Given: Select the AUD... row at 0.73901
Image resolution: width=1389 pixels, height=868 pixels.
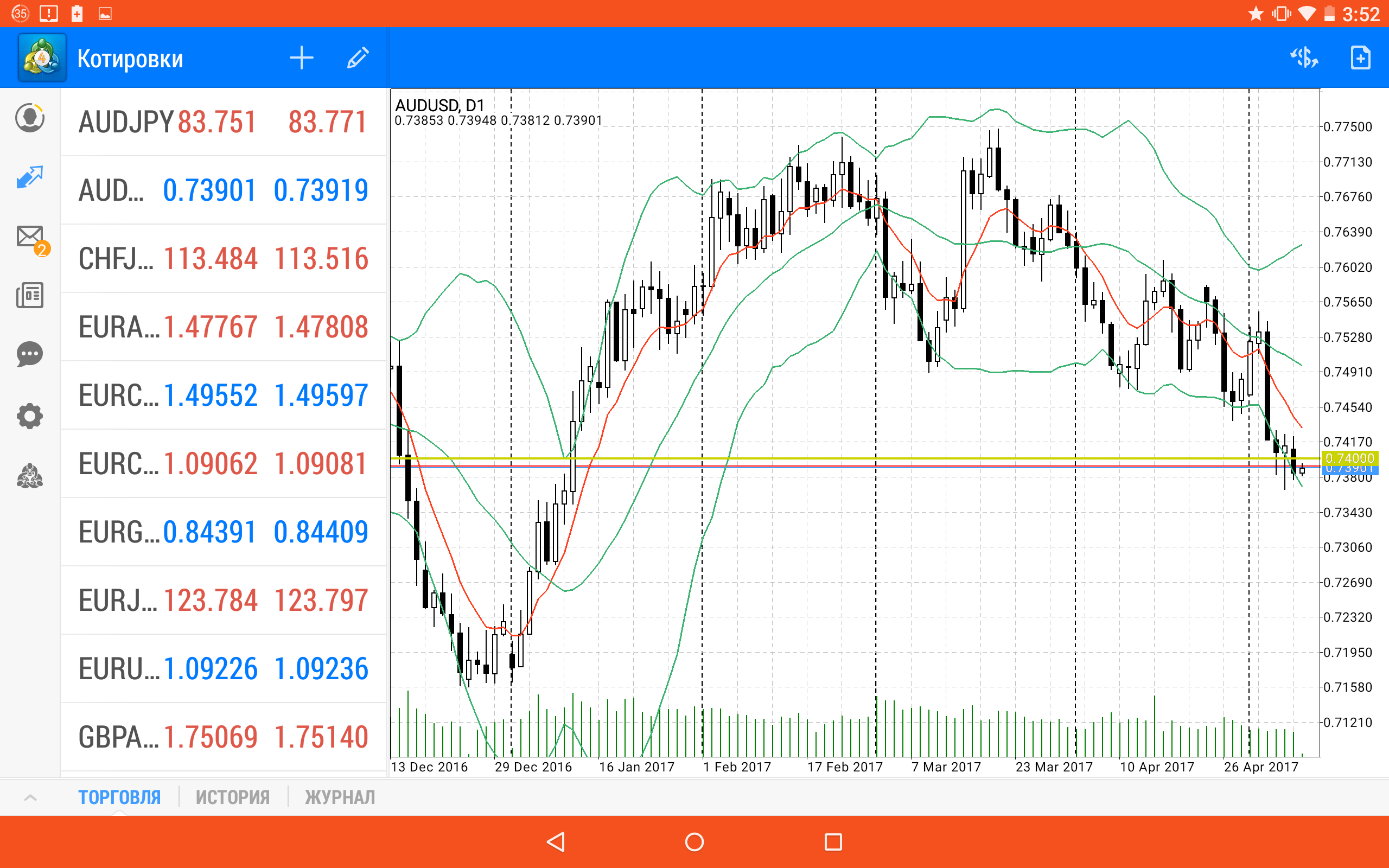Looking at the screenshot, I should pos(224,190).
